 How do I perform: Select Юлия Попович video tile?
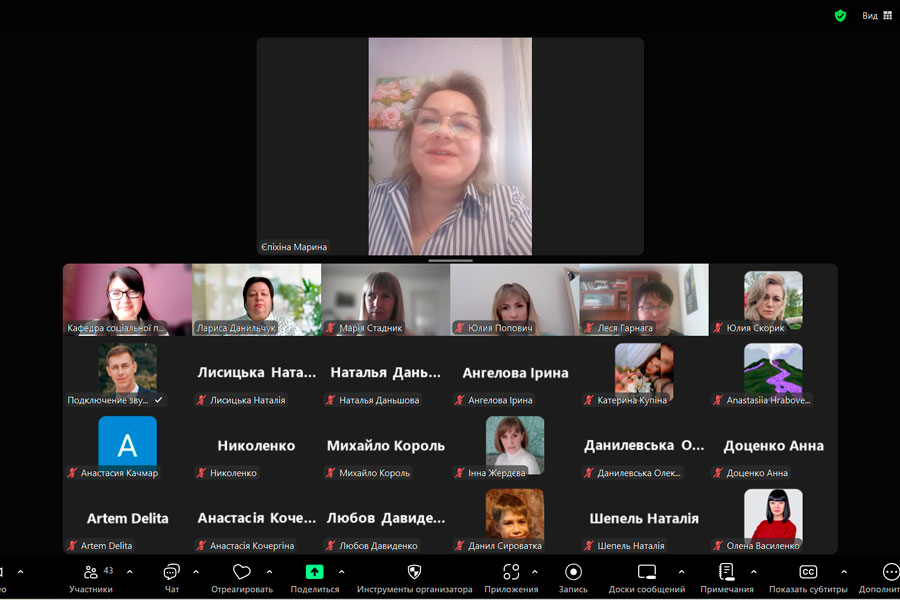pos(515,300)
